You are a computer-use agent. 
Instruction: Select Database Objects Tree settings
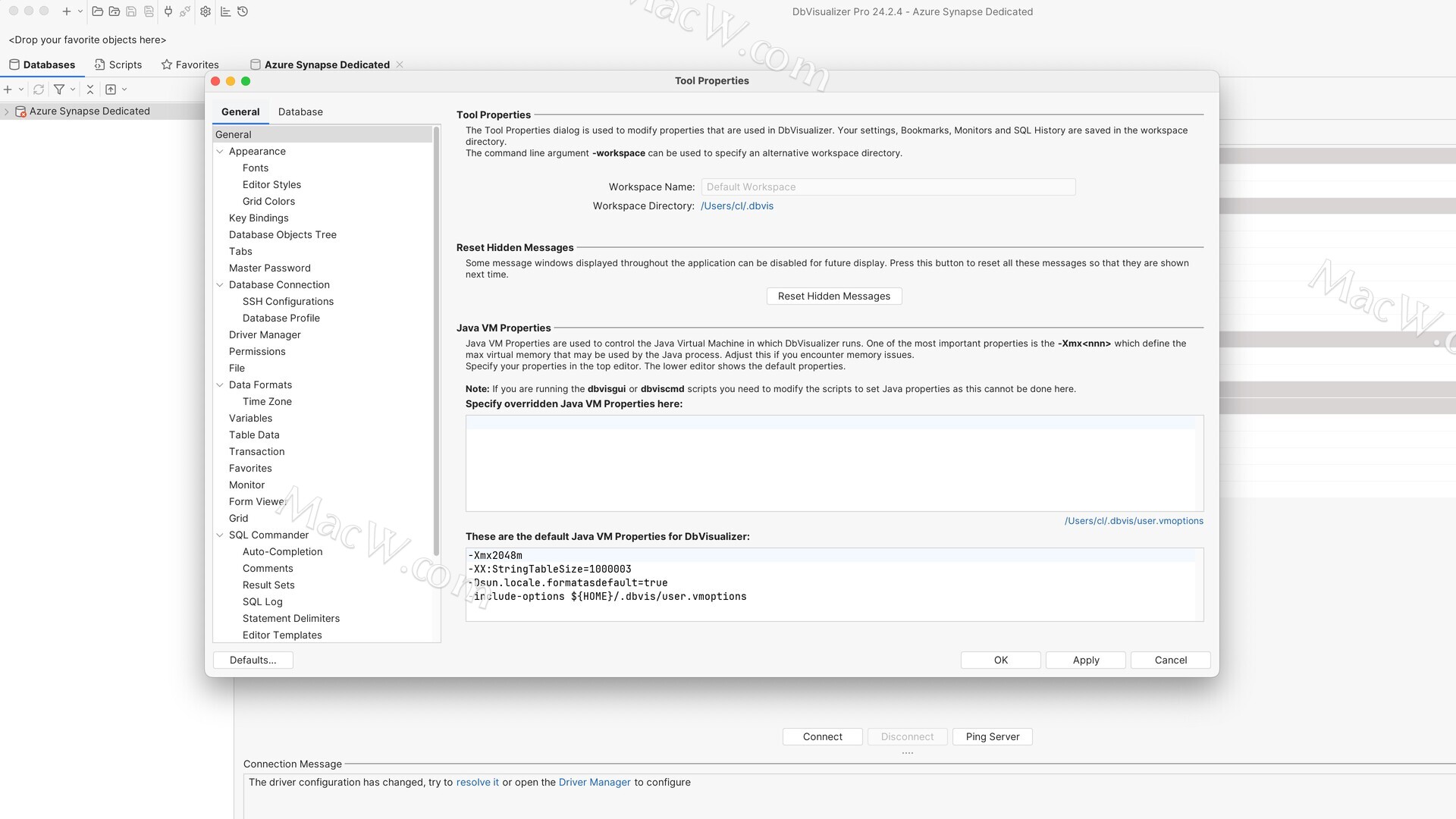coord(283,235)
